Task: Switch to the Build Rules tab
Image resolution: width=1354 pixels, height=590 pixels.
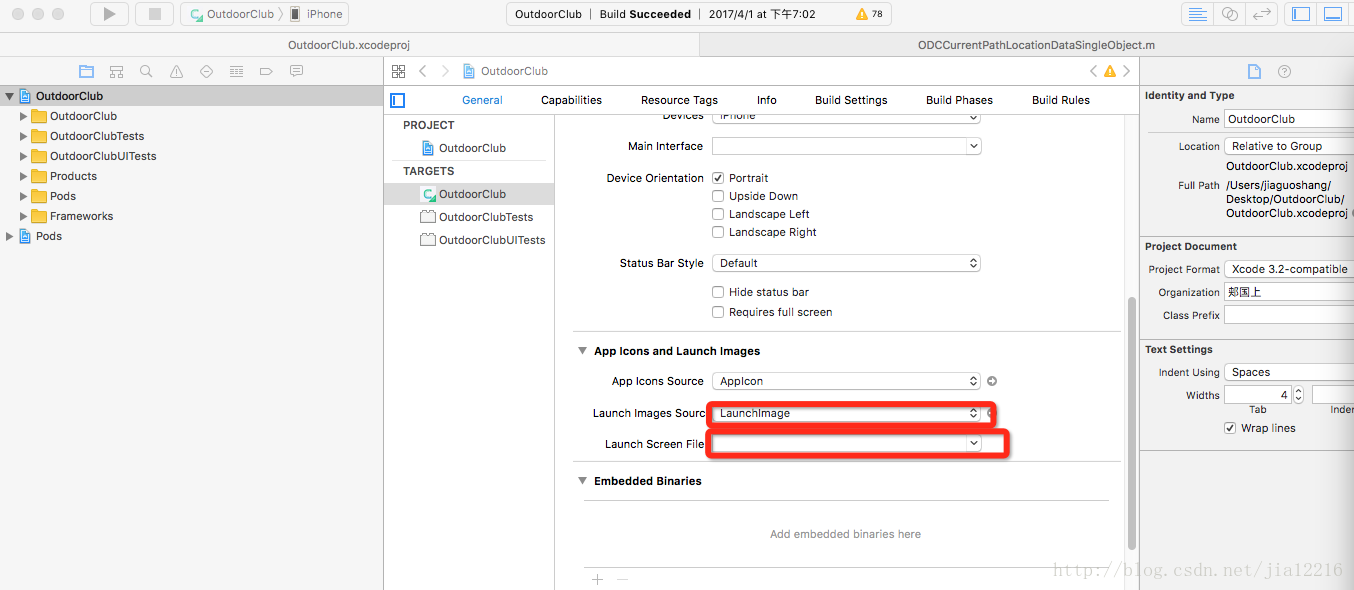Action: click(1061, 100)
